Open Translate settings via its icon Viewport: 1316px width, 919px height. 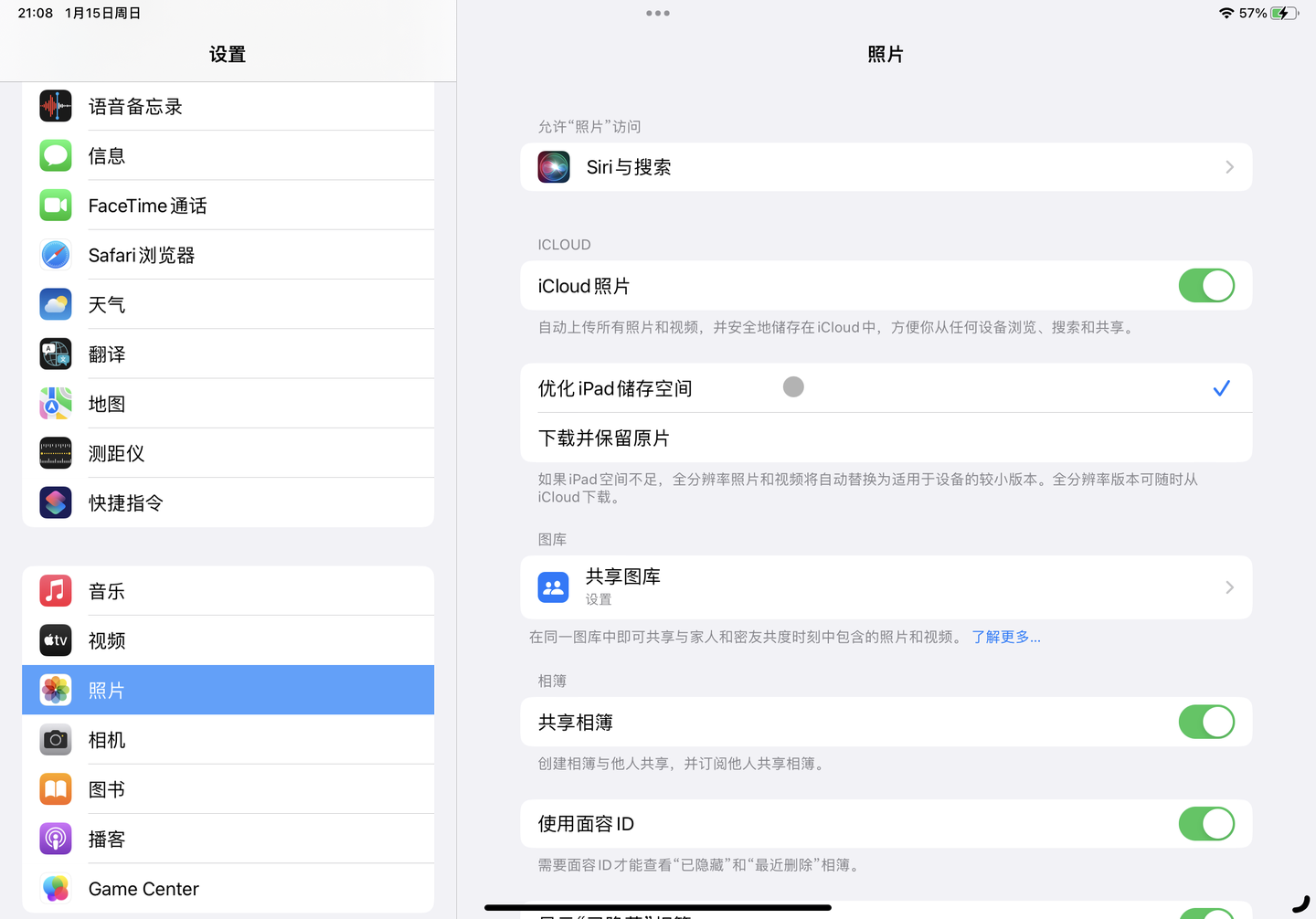pyautogui.click(x=55, y=354)
